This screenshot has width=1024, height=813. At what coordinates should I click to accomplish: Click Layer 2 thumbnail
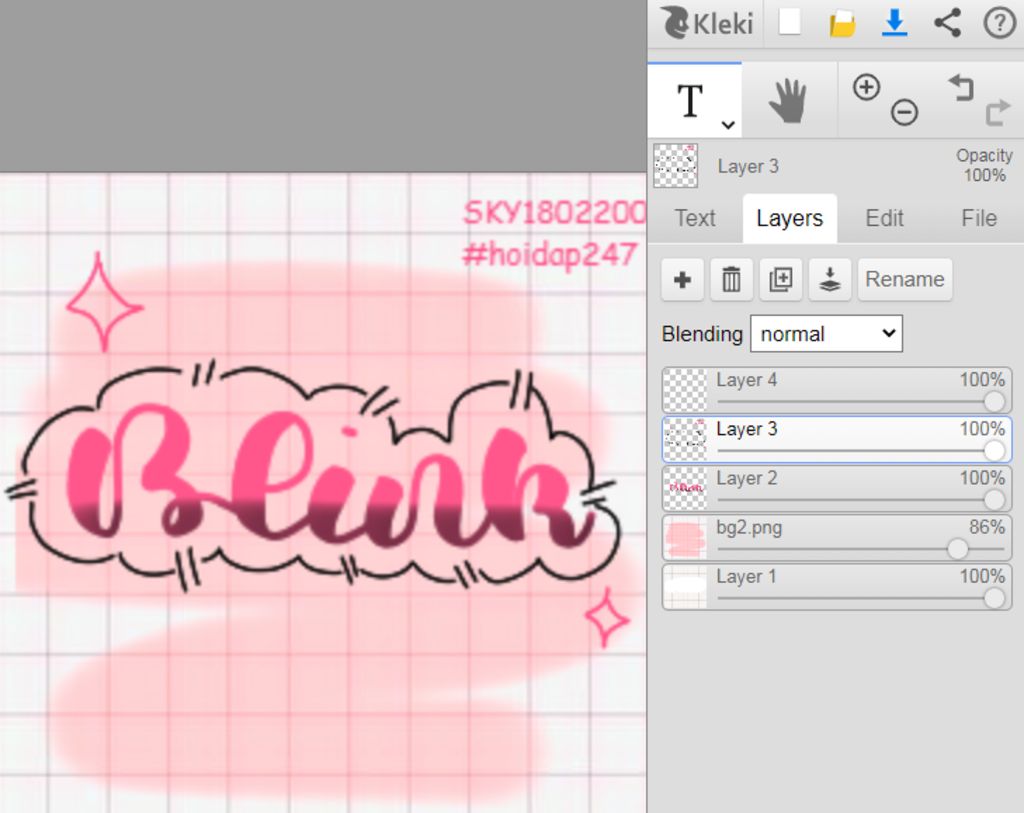coord(685,488)
